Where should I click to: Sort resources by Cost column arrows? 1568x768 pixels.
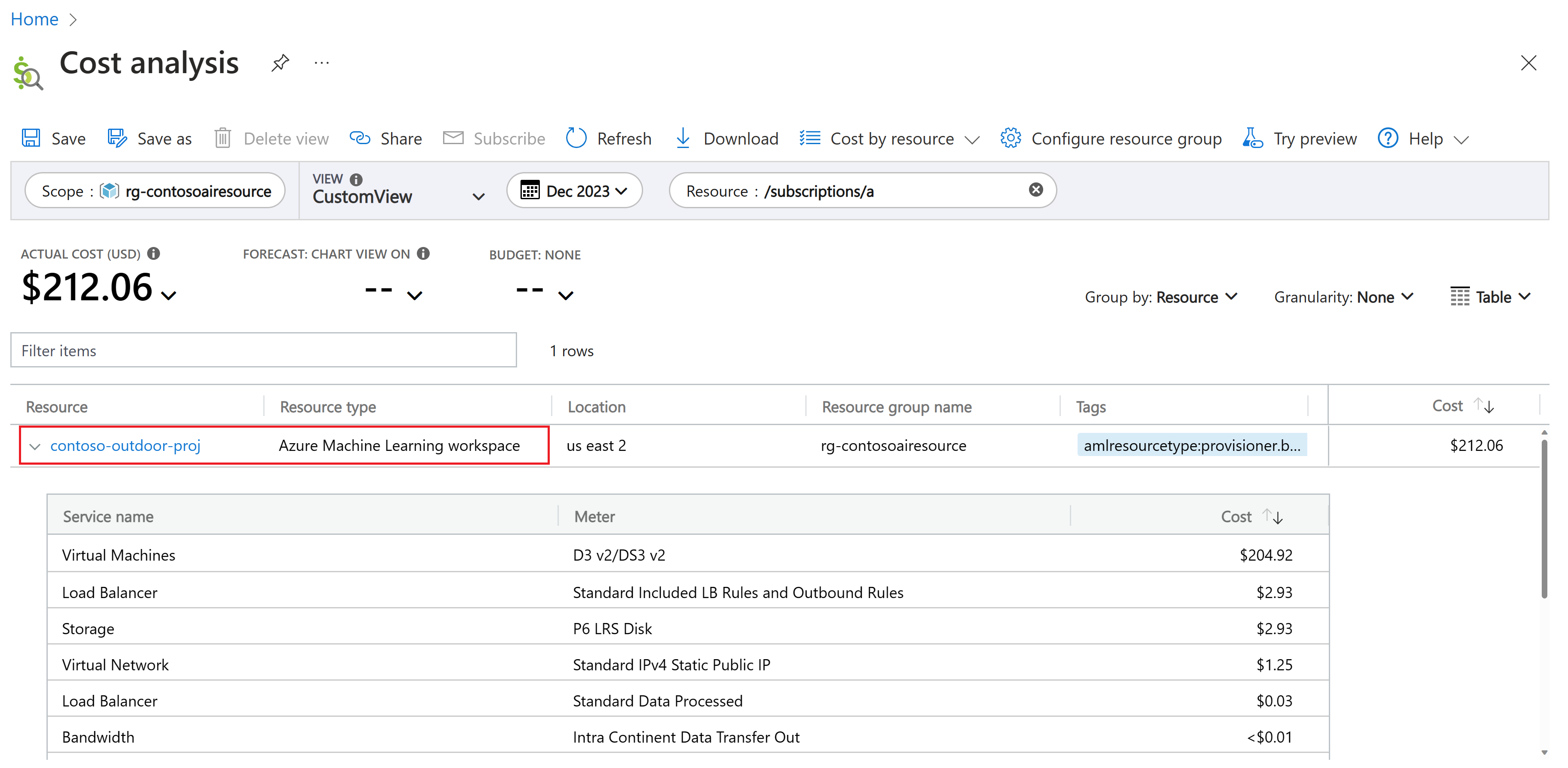[1483, 405]
